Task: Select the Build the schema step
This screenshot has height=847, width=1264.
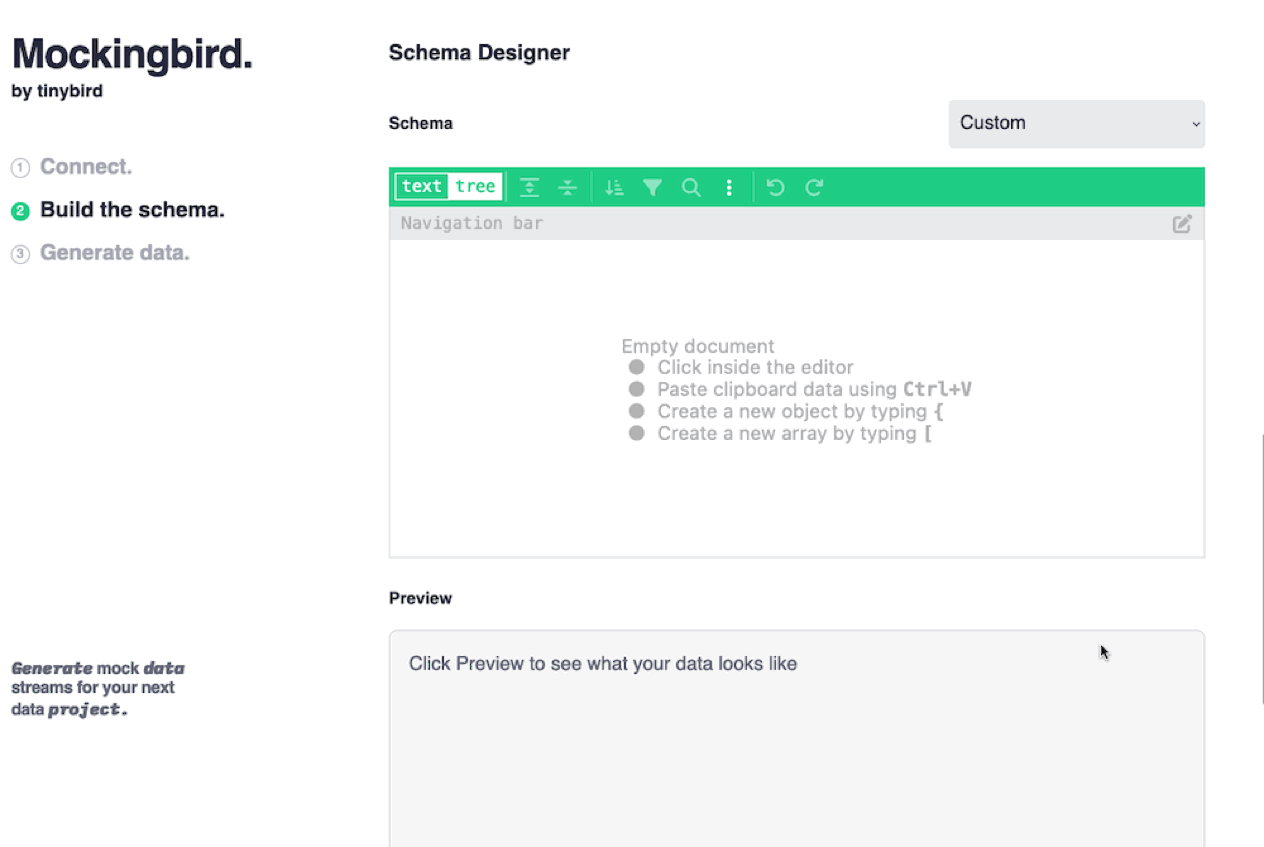Action: coord(132,210)
